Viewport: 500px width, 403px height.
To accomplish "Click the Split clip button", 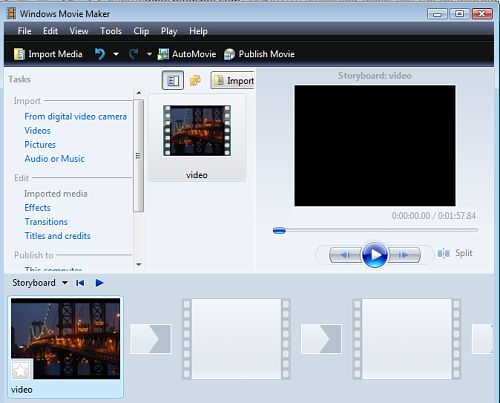I will (455, 253).
